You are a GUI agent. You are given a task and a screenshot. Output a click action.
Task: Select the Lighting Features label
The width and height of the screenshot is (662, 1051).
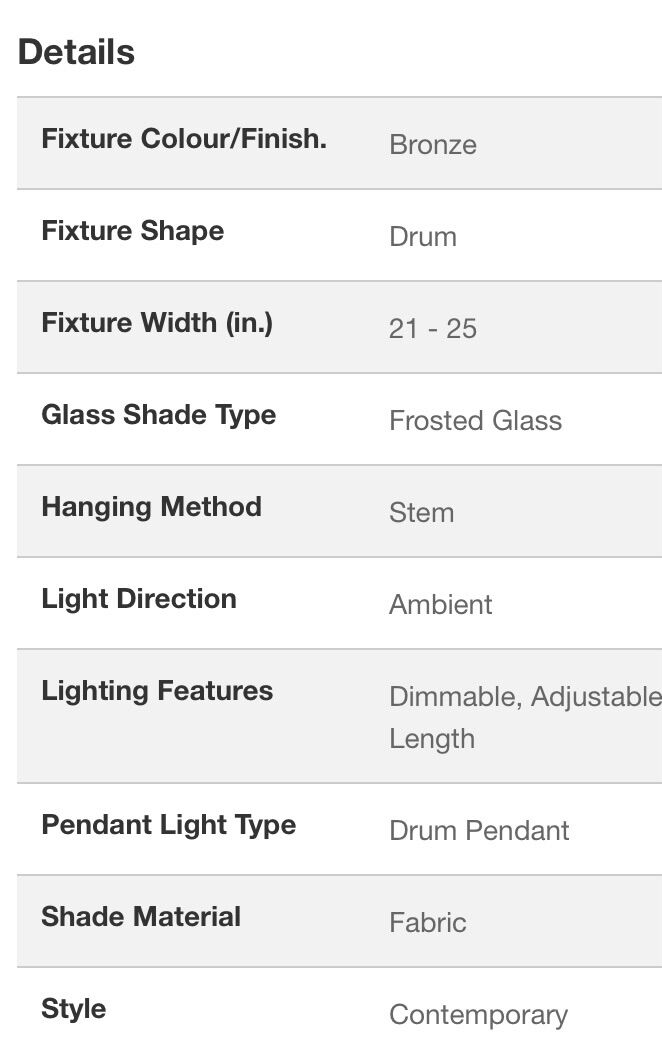[157, 691]
